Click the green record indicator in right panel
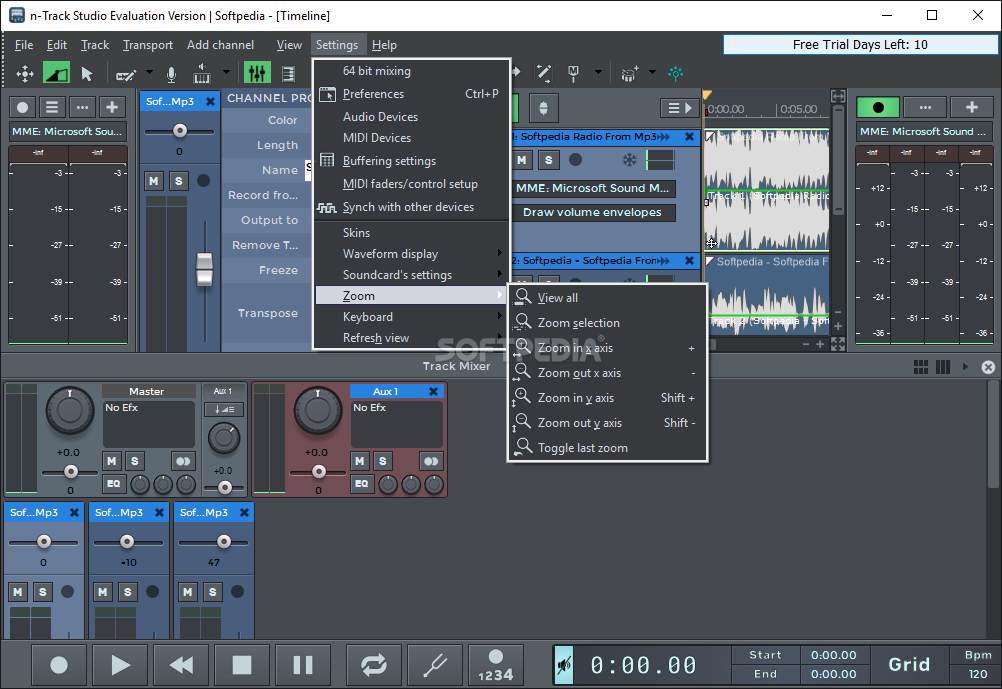 pyautogui.click(x=878, y=107)
